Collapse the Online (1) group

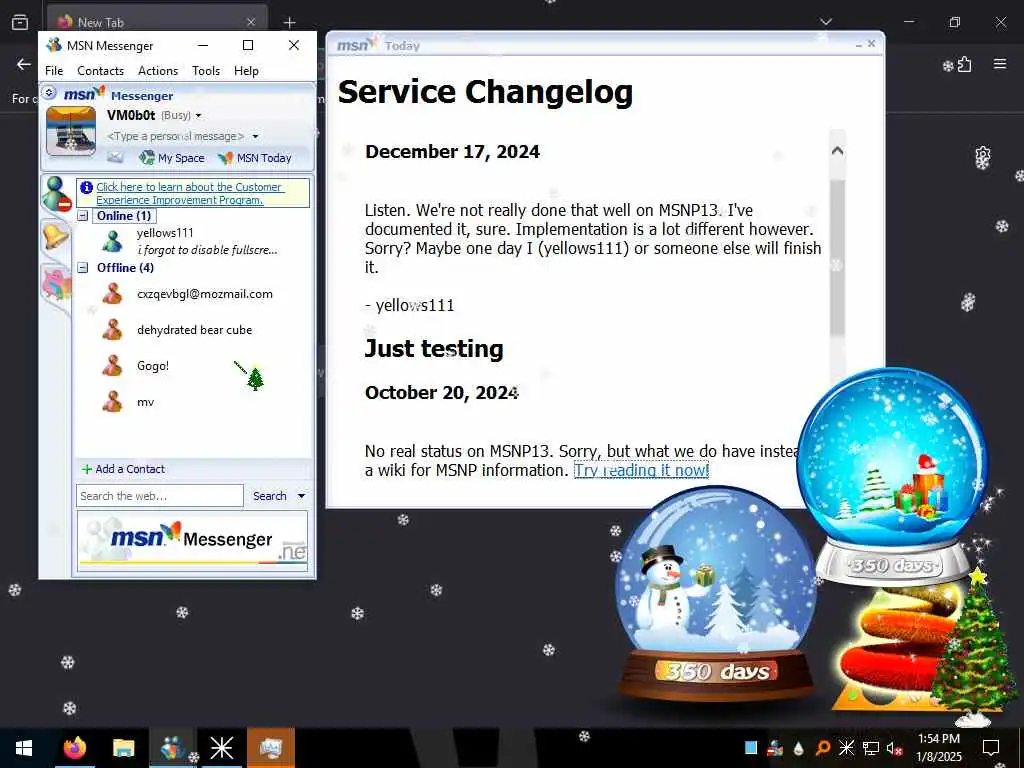tap(83, 216)
